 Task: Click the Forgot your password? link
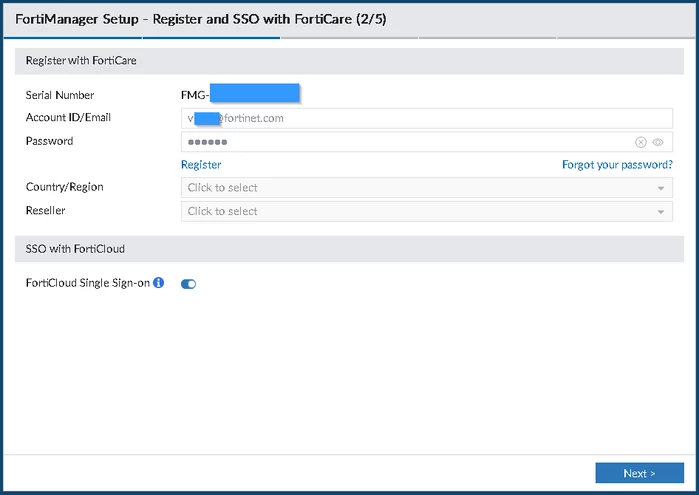click(x=617, y=165)
